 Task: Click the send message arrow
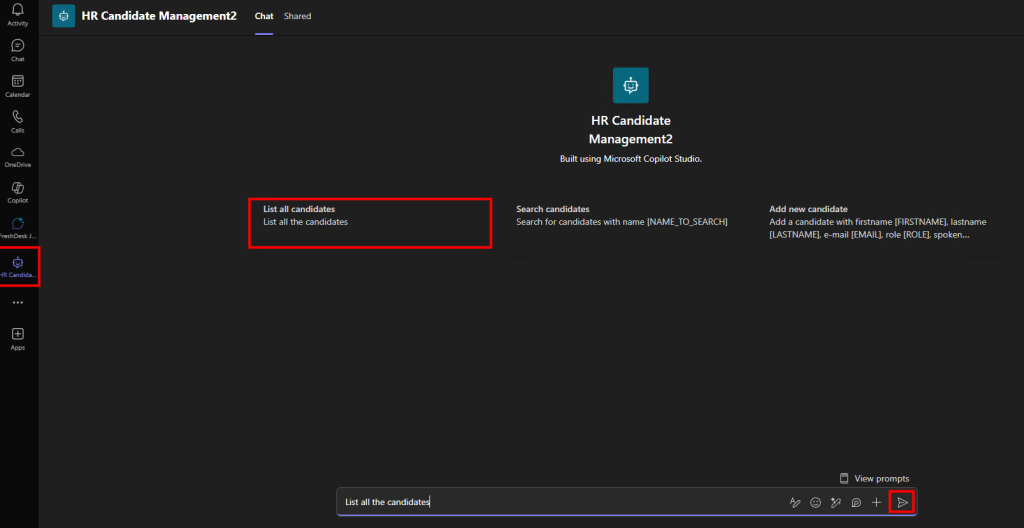[902, 502]
